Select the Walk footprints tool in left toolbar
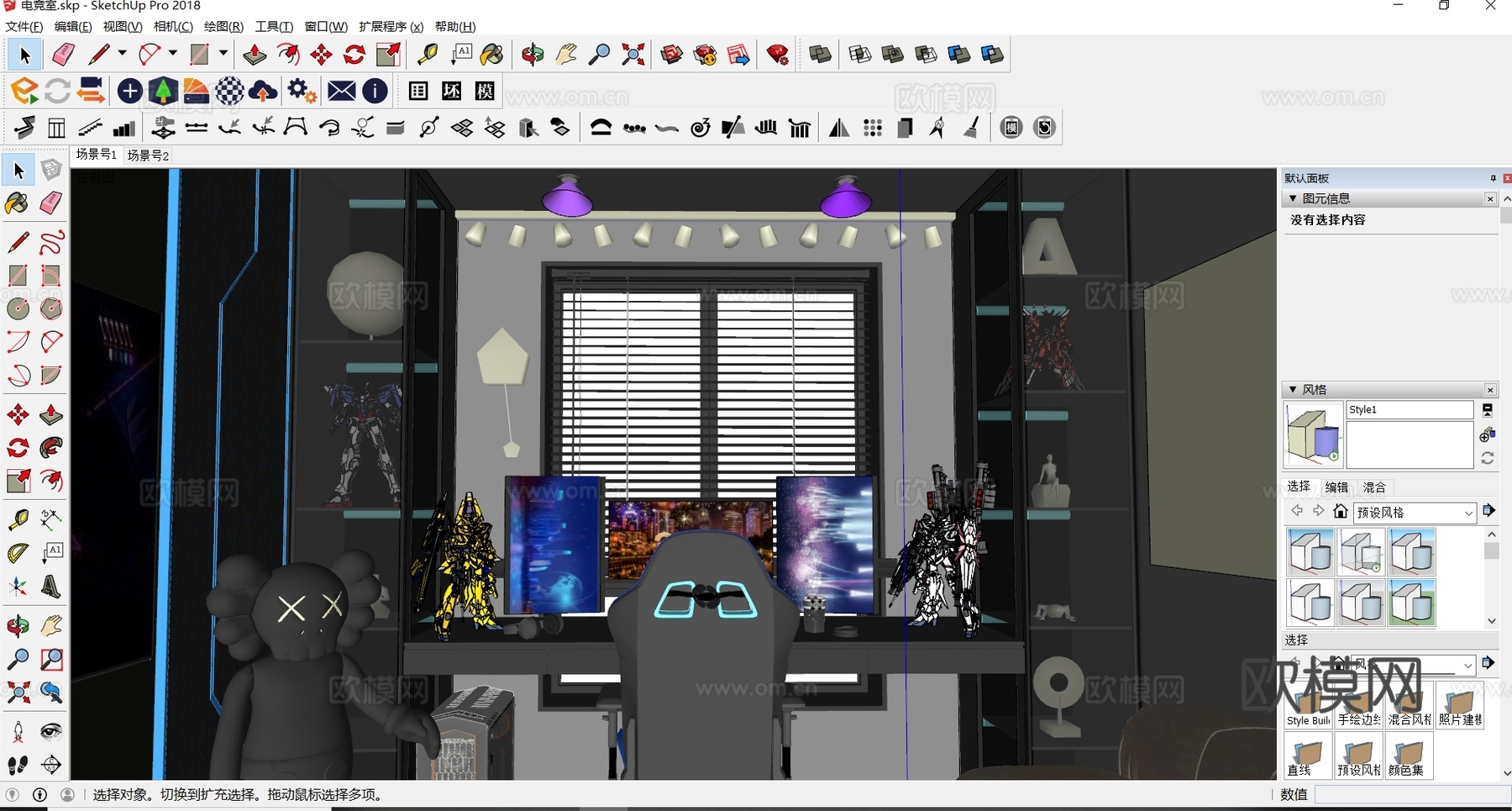This screenshot has width=1512, height=811. click(x=18, y=766)
